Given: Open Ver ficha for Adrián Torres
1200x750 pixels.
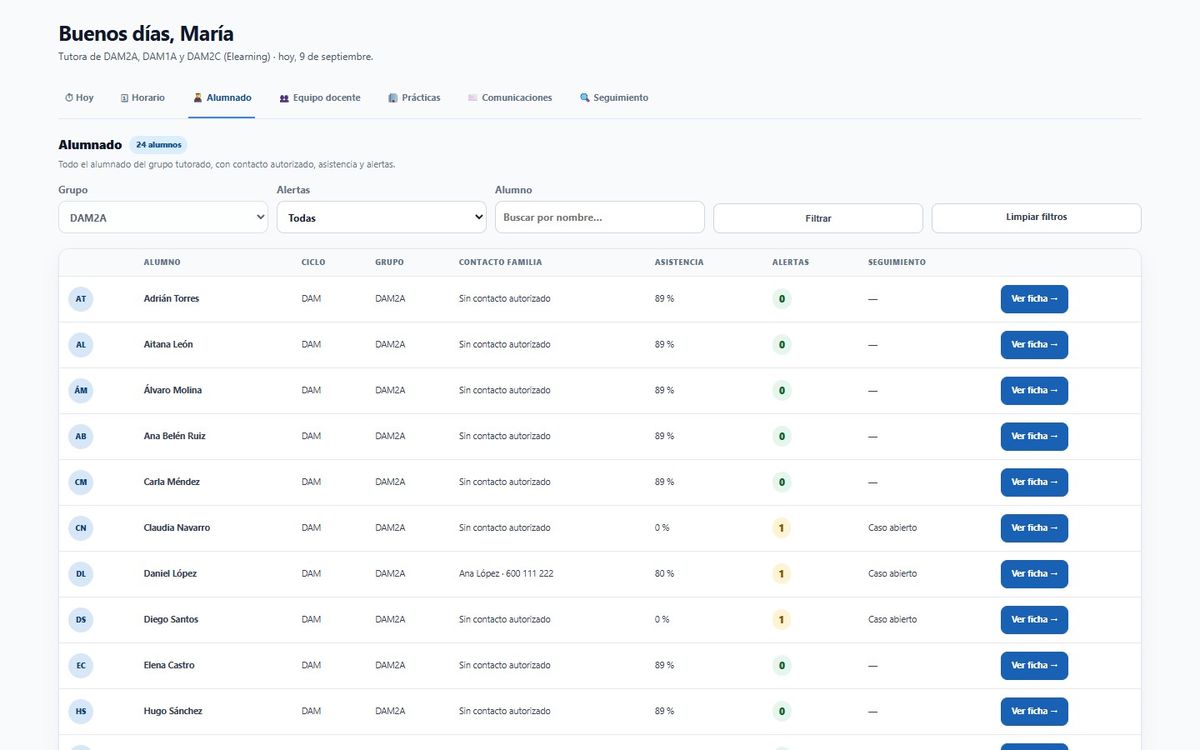Looking at the screenshot, I should [x=1034, y=299].
